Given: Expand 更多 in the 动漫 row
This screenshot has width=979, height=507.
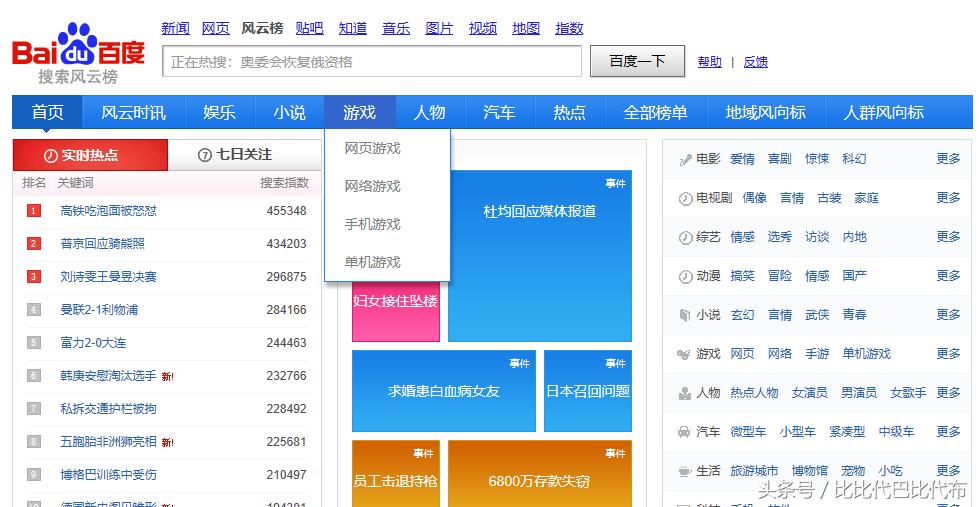Looking at the screenshot, I should 948,275.
